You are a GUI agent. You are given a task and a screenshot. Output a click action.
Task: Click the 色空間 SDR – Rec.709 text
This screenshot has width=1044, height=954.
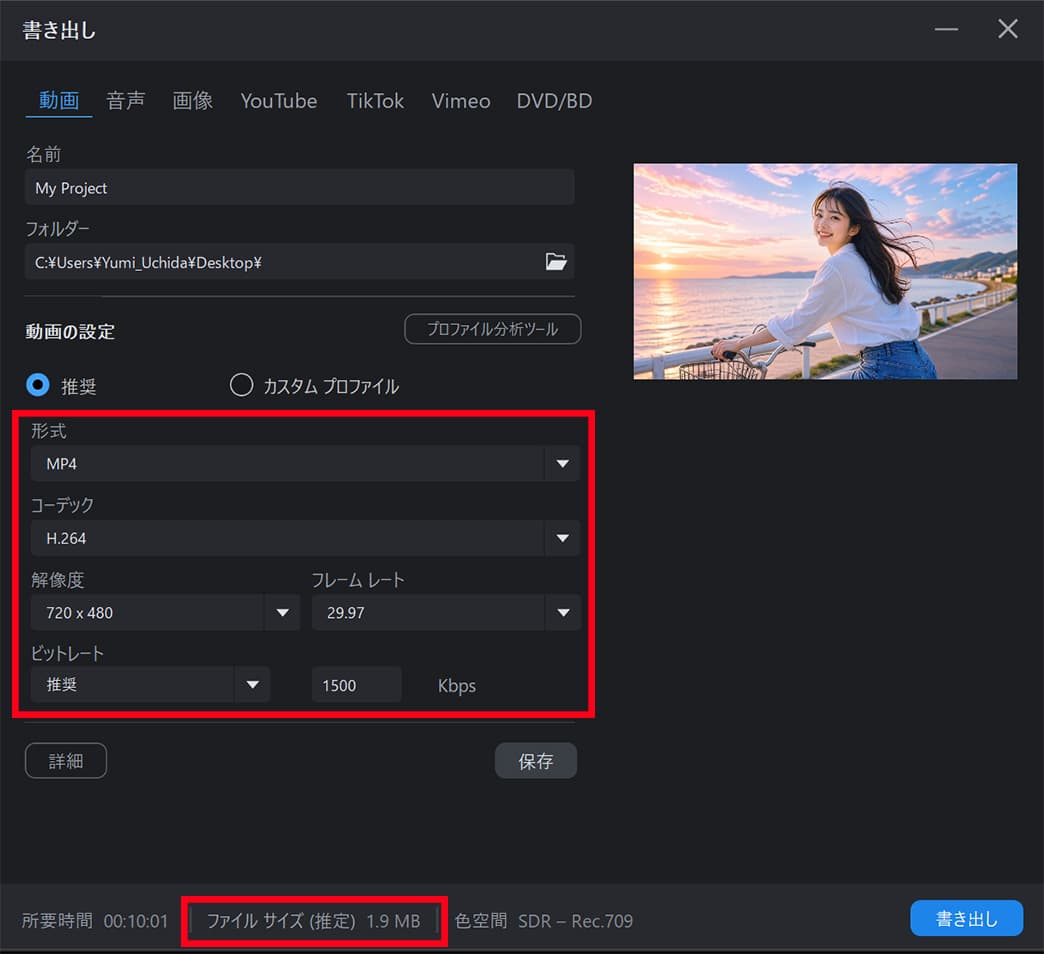pos(543,921)
